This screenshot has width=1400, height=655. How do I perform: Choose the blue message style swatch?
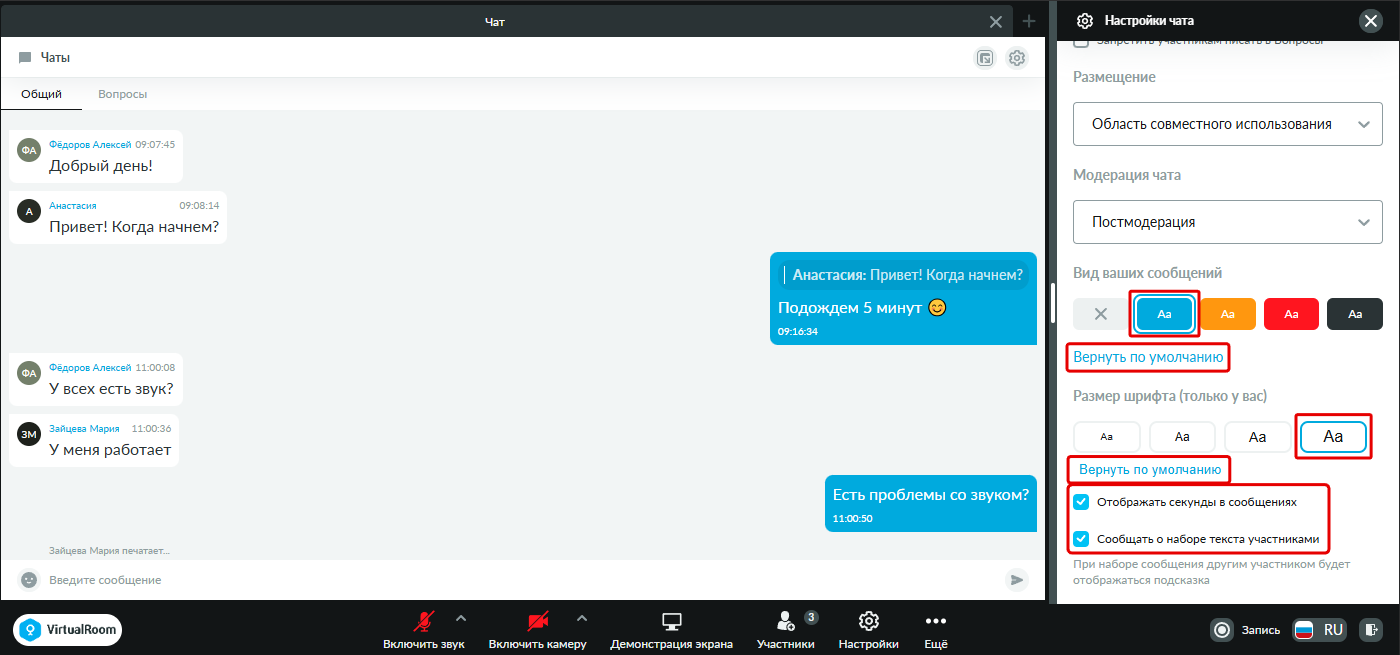(x=1164, y=314)
